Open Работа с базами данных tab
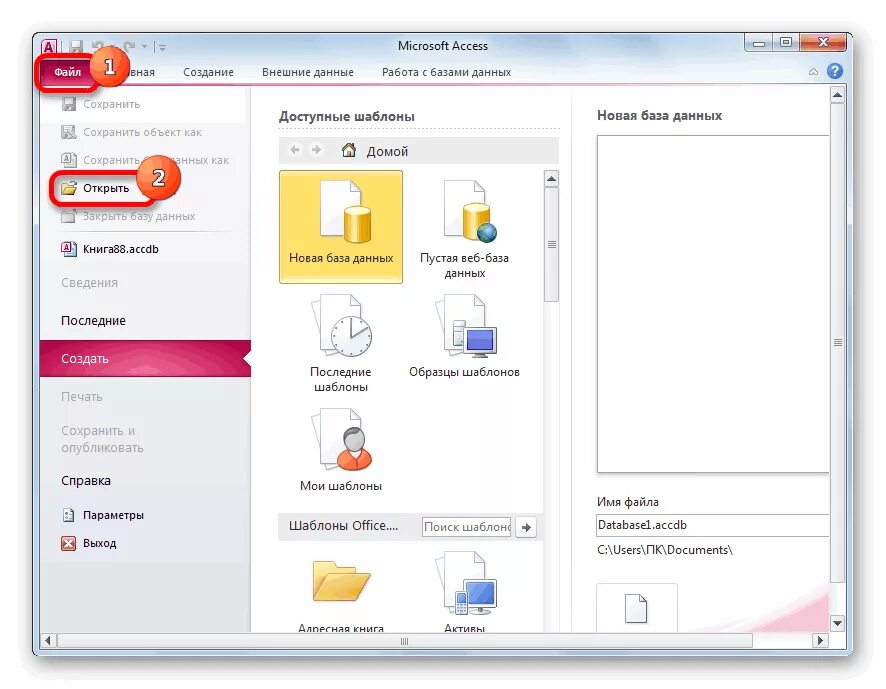886x689 pixels. tap(446, 72)
